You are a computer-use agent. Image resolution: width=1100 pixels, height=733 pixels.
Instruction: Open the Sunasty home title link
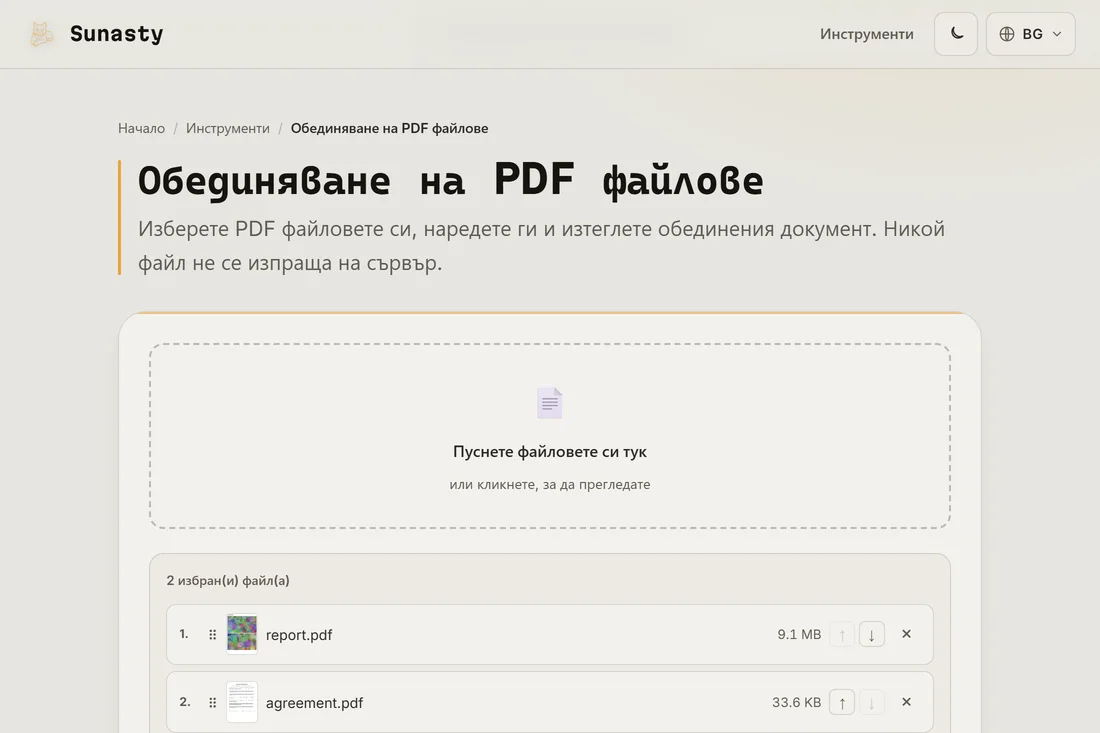116,34
